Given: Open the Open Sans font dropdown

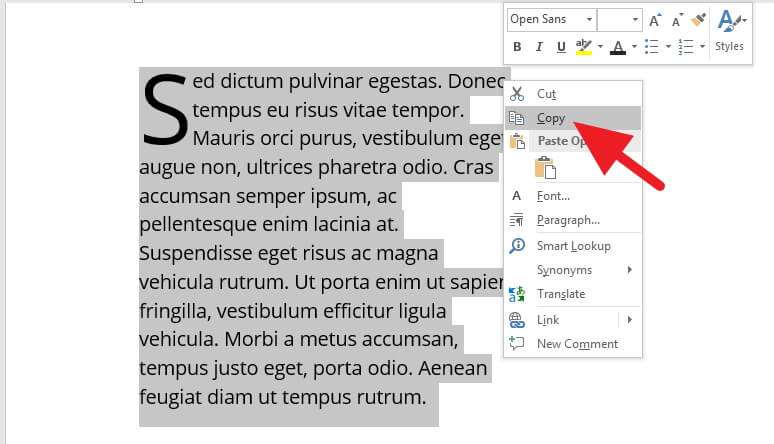Looking at the screenshot, I should coord(551,20).
